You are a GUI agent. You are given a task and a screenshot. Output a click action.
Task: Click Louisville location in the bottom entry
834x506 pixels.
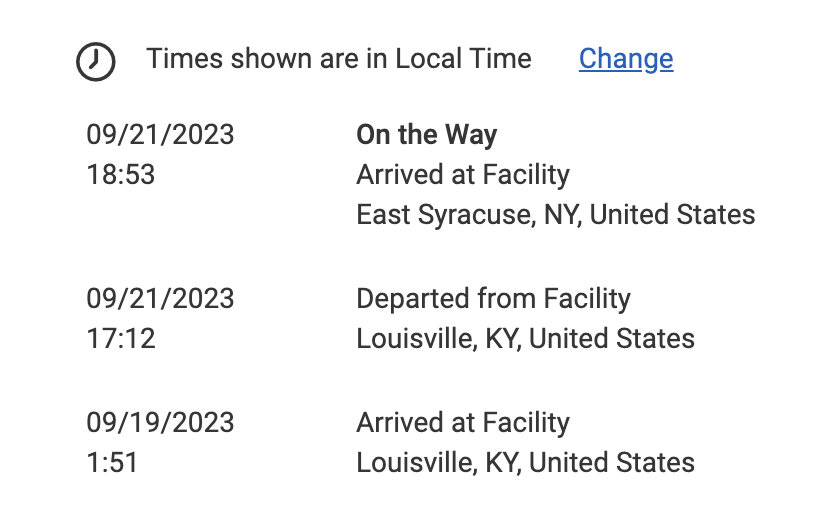pos(525,462)
